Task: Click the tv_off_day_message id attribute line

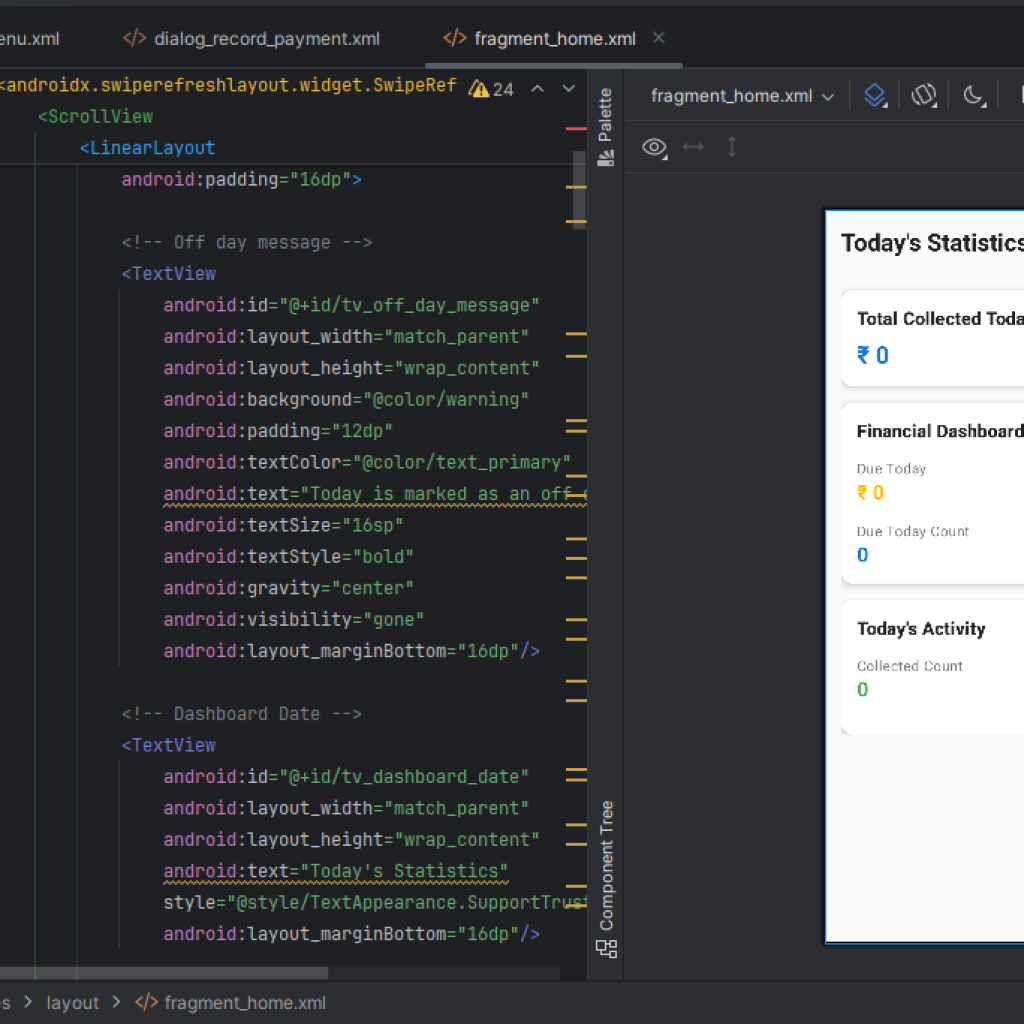Action: tap(351, 306)
